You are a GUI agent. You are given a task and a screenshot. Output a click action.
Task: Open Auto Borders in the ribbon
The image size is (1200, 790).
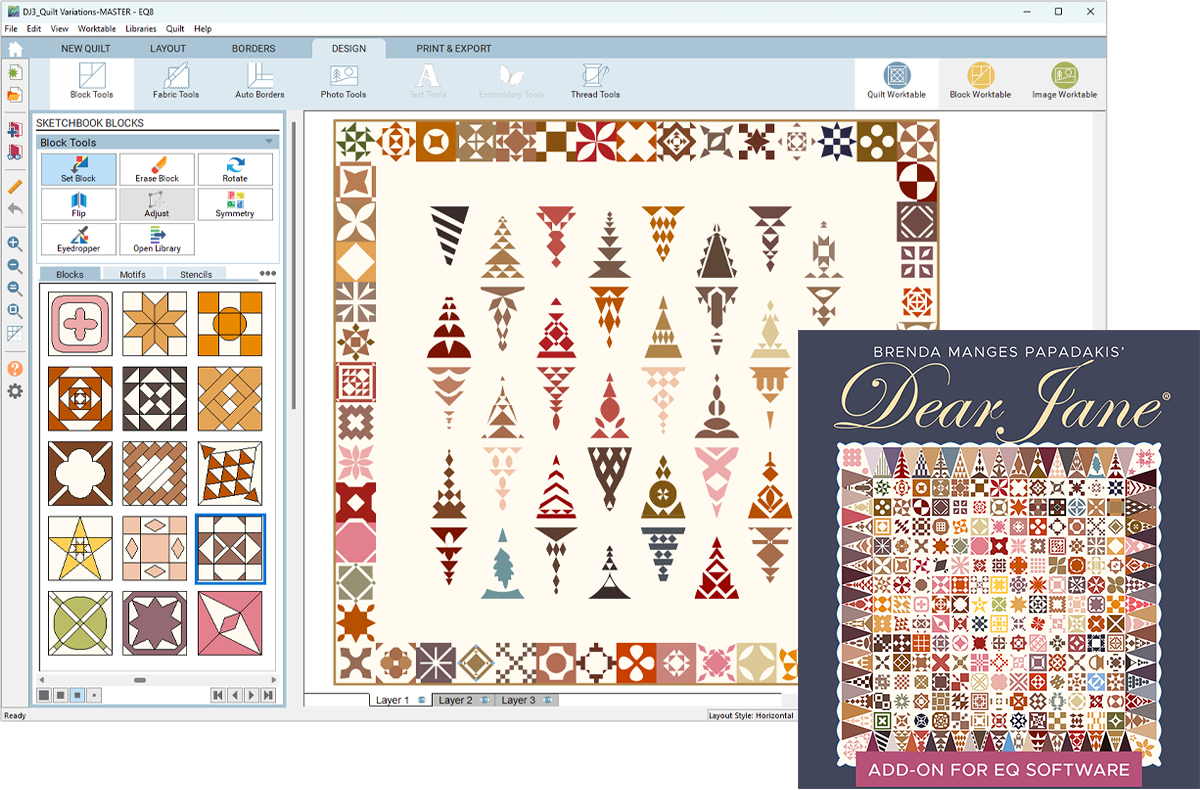pyautogui.click(x=260, y=82)
